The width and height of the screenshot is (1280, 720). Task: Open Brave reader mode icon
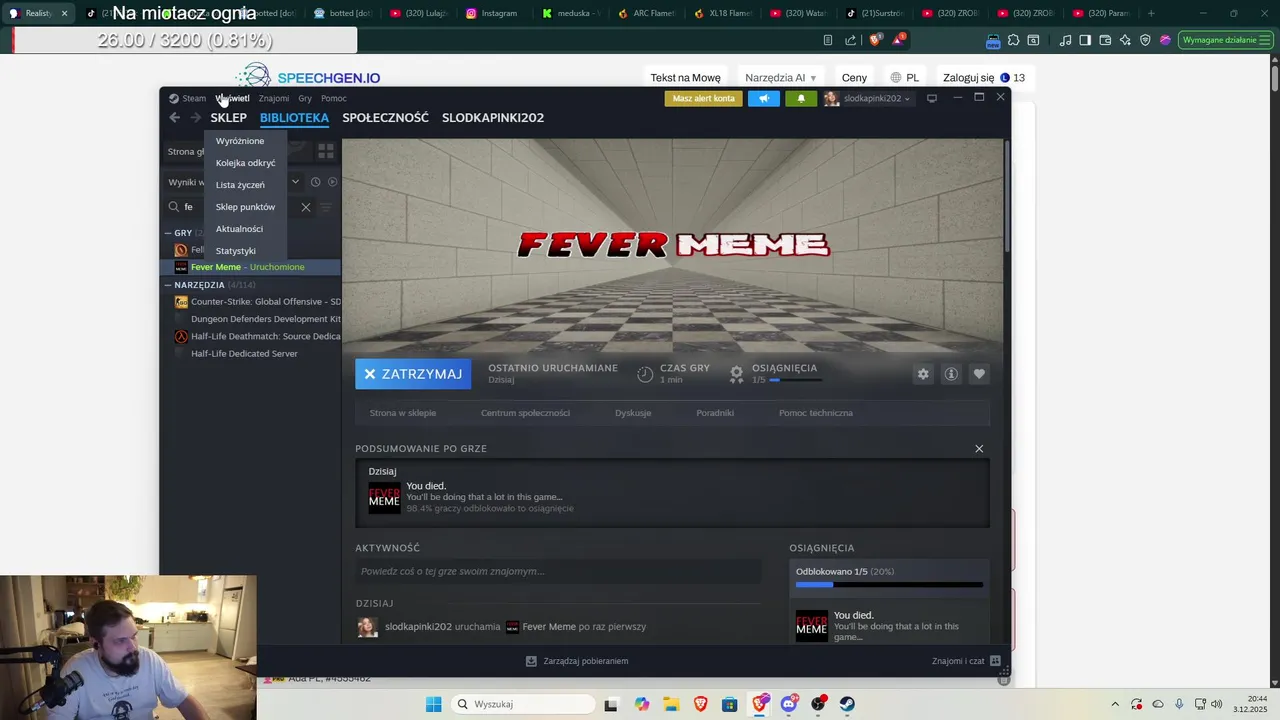(827, 40)
